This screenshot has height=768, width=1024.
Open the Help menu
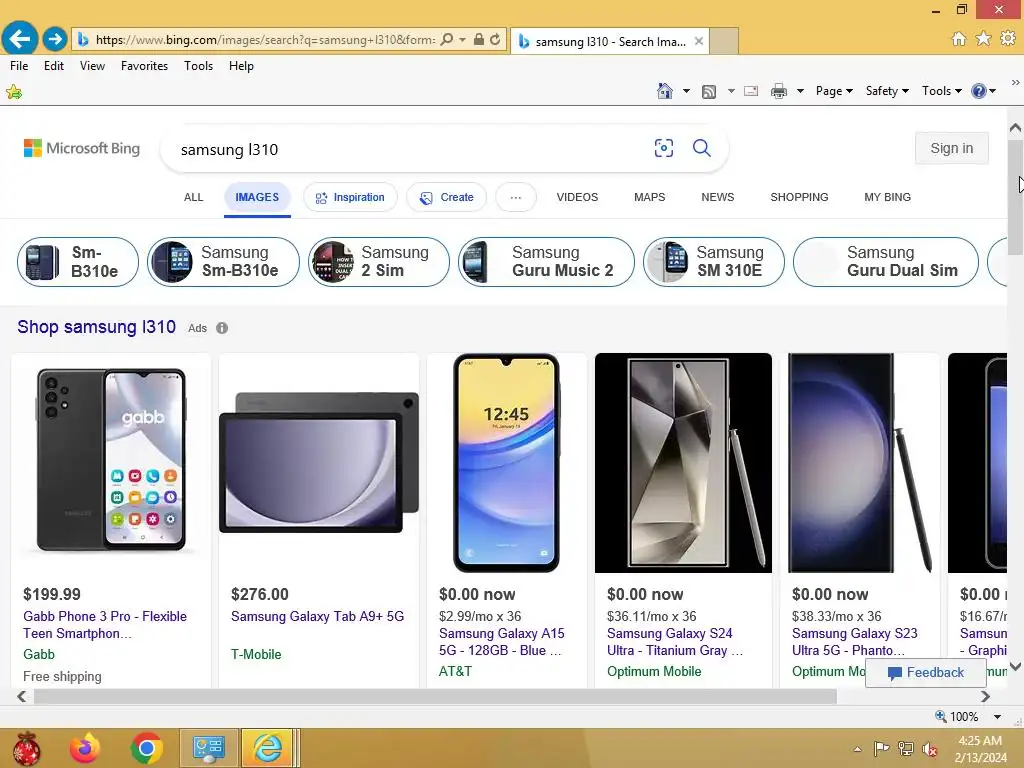pos(241,66)
